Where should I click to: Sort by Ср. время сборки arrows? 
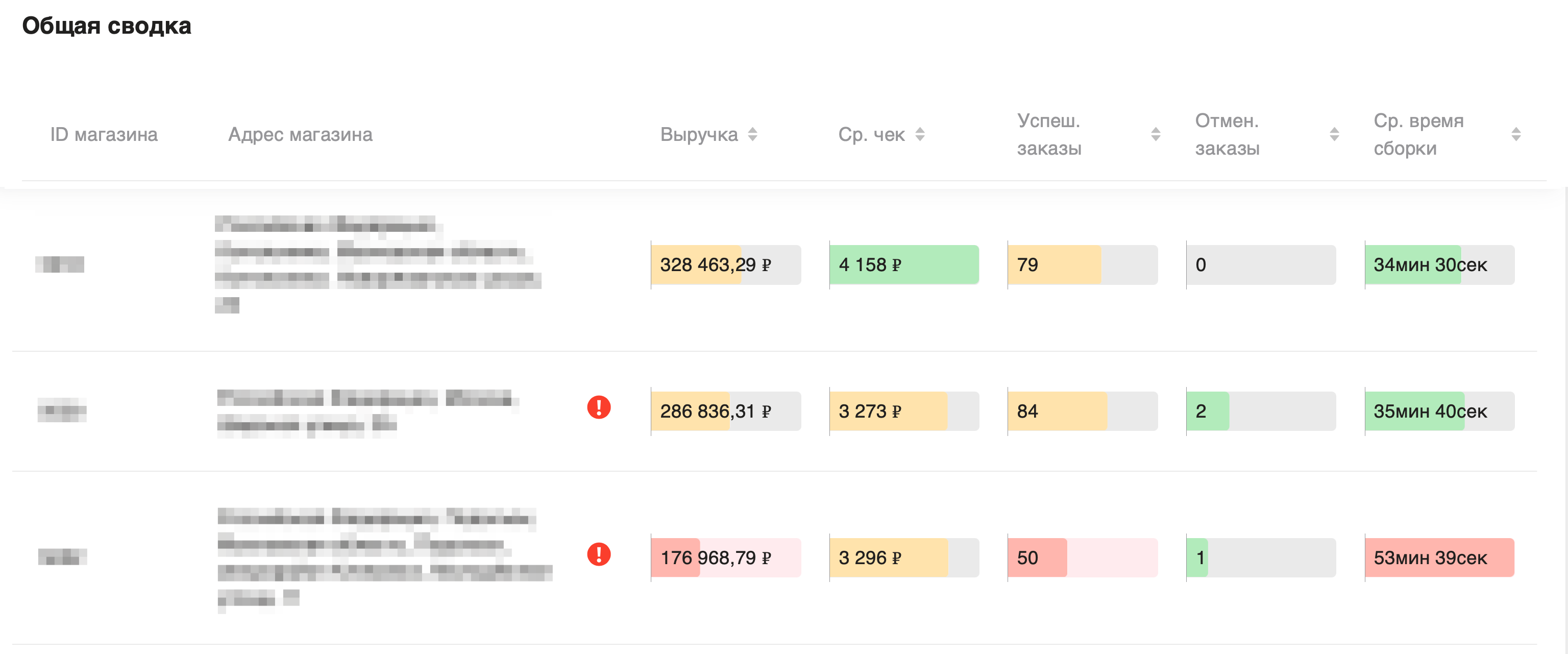tap(1515, 134)
